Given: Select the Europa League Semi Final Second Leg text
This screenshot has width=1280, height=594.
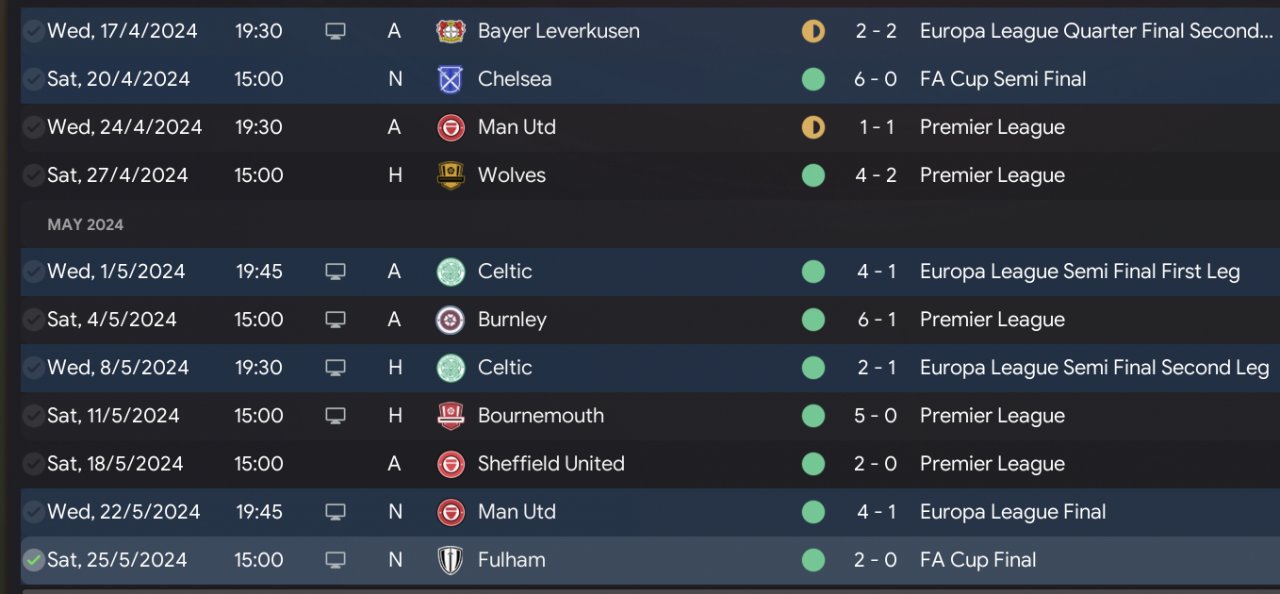Looking at the screenshot, I should (1095, 368).
